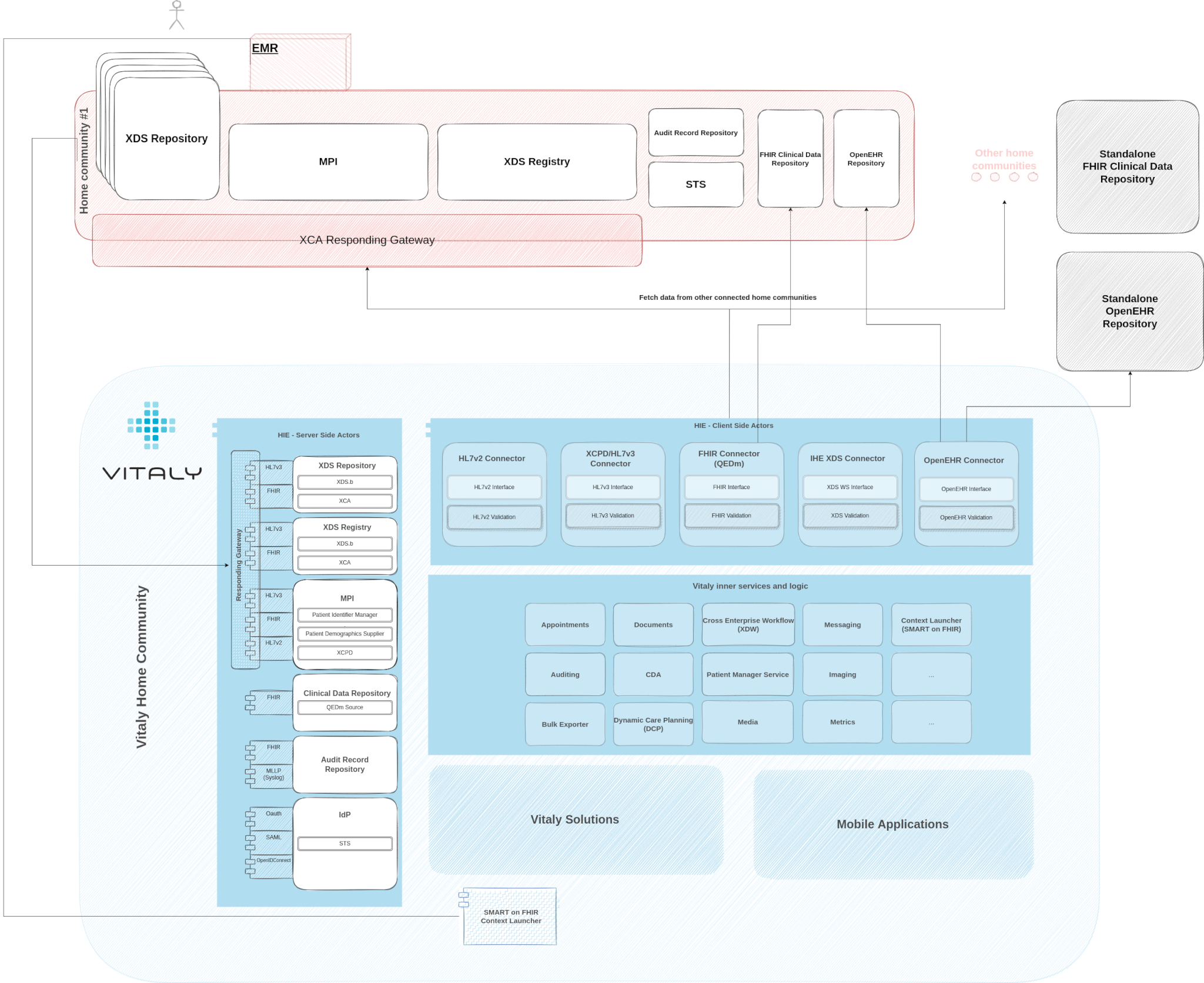Click the SMART on FHIR Context Launcher component
Image resolution: width=1204 pixels, height=983 pixels.
click(510, 916)
